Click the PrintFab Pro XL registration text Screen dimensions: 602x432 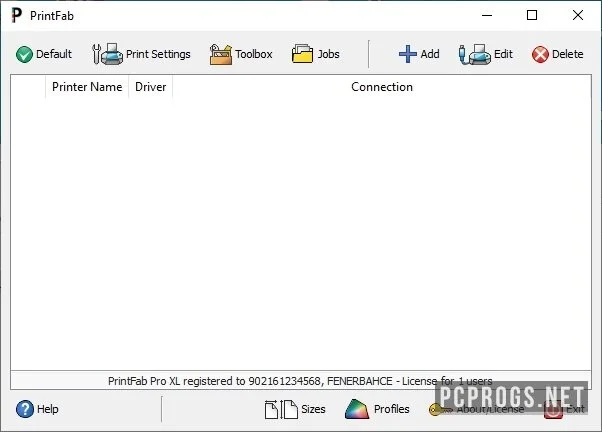pos(300,381)
